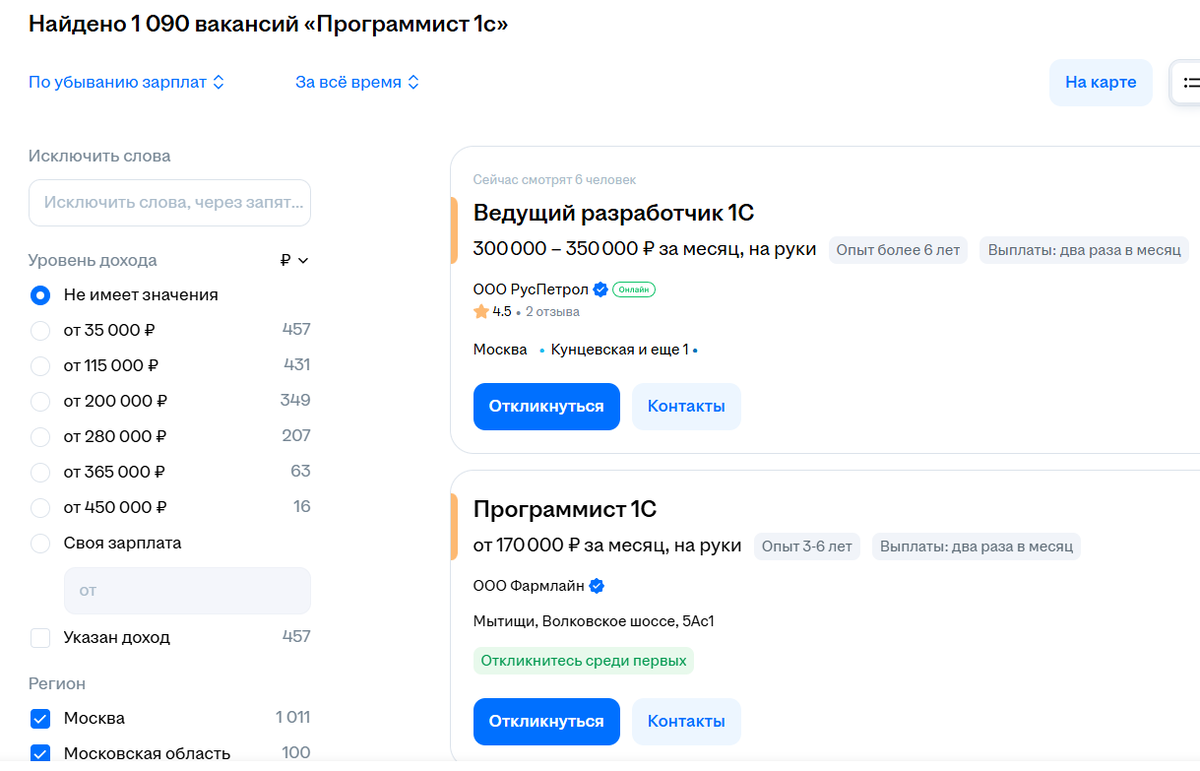Enable the Указан доход checkbox

[x=40, y=637]
